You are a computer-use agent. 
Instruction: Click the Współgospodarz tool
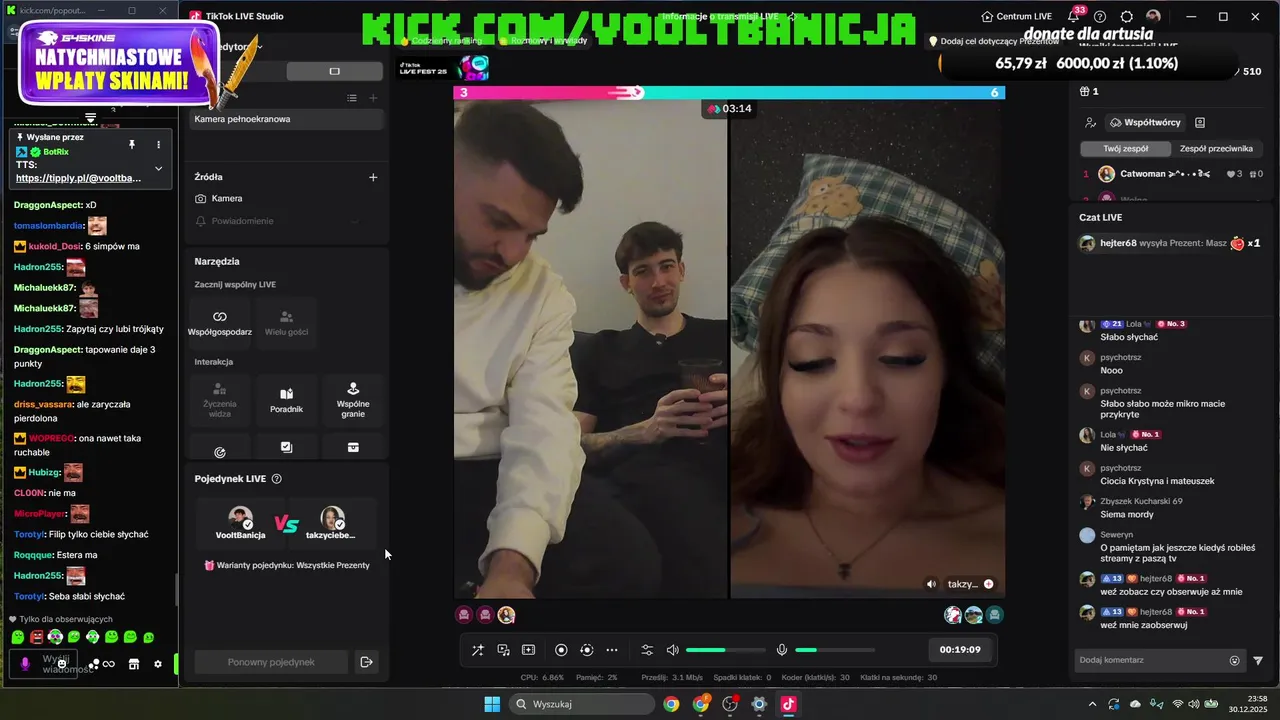tap(220, 322)
